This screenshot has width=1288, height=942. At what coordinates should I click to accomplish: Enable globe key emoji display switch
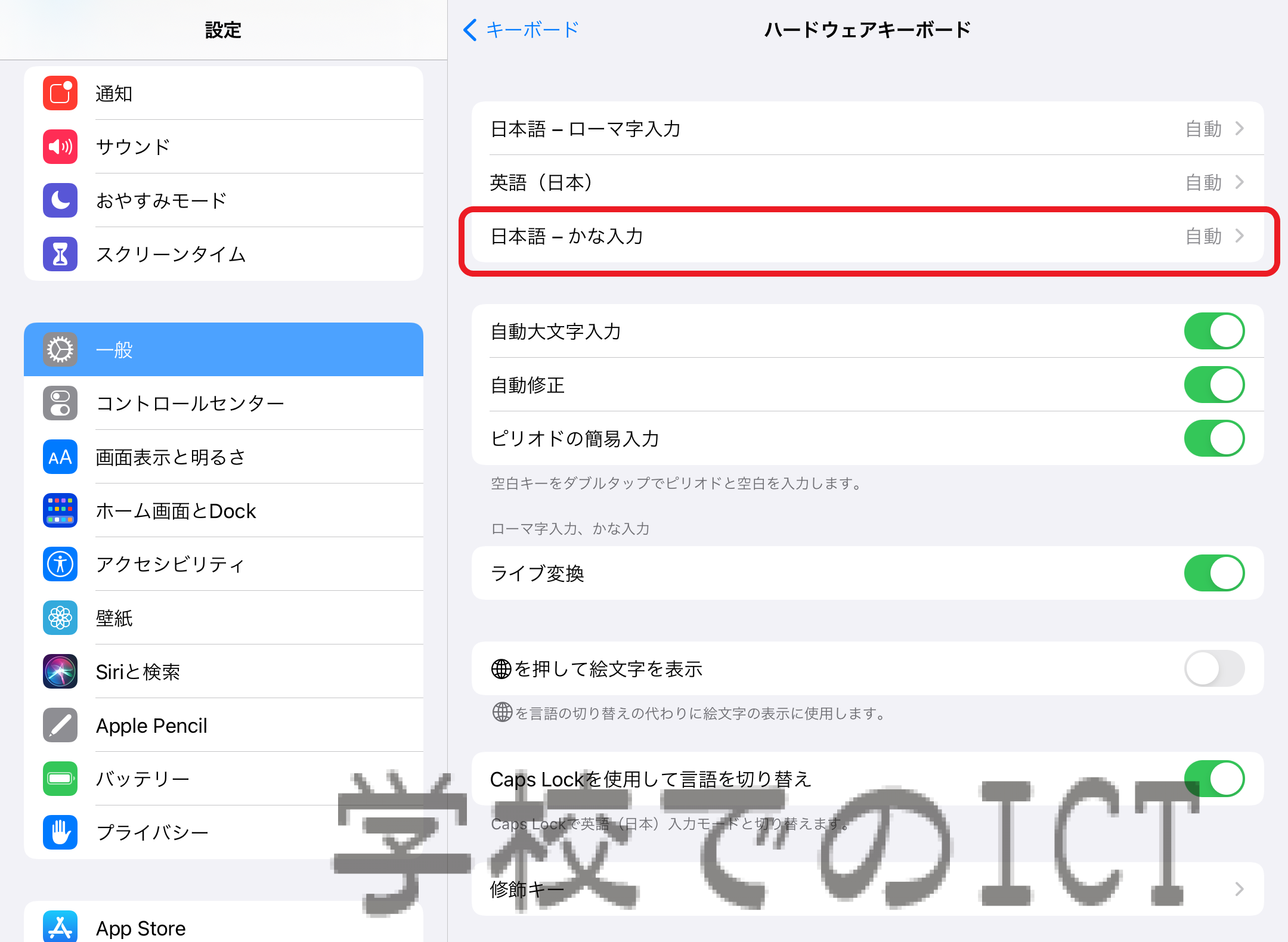[x=1214, y=668]
